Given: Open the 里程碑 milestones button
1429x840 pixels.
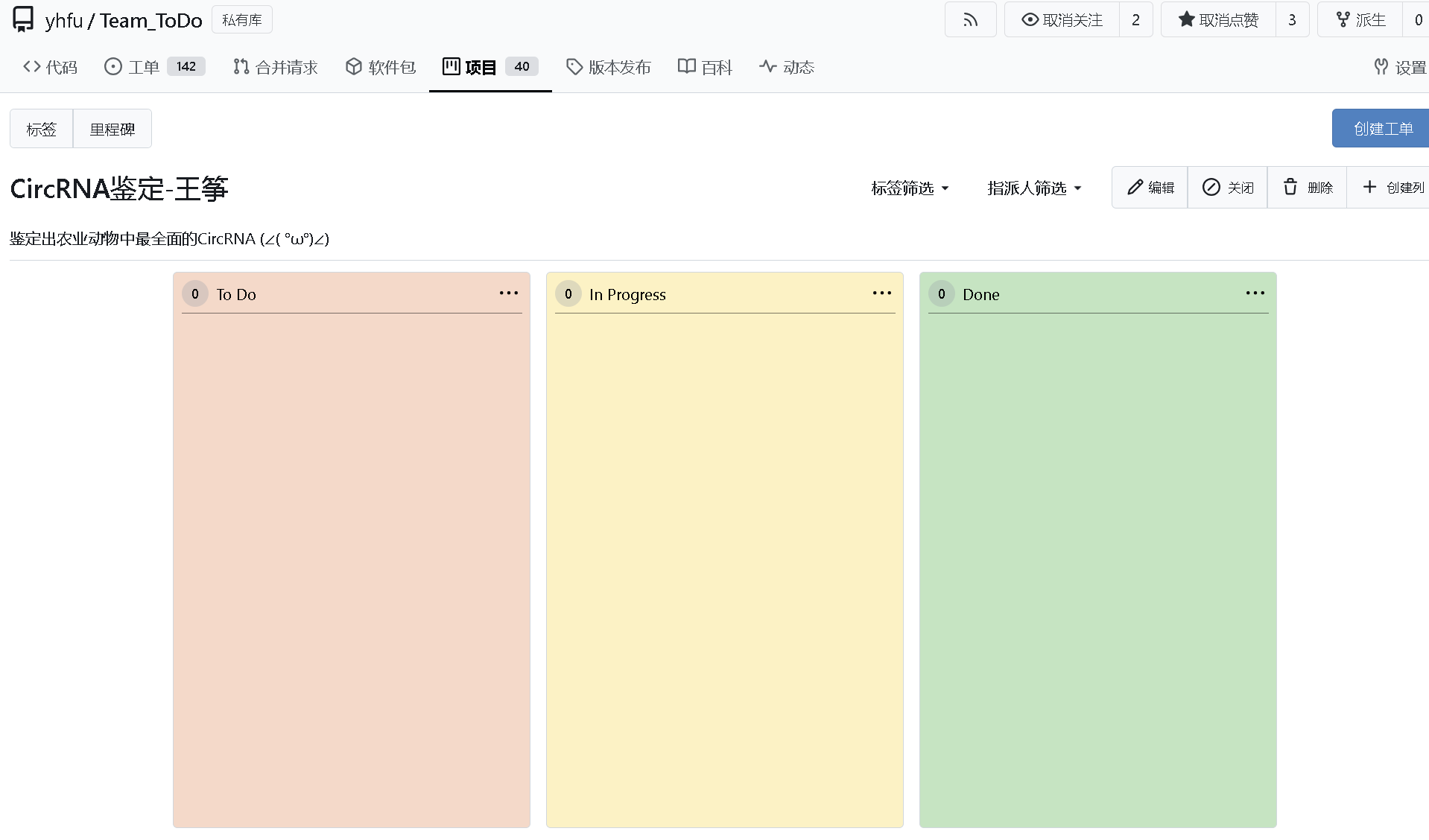Looking at the screenshot, I should point(113,129).
